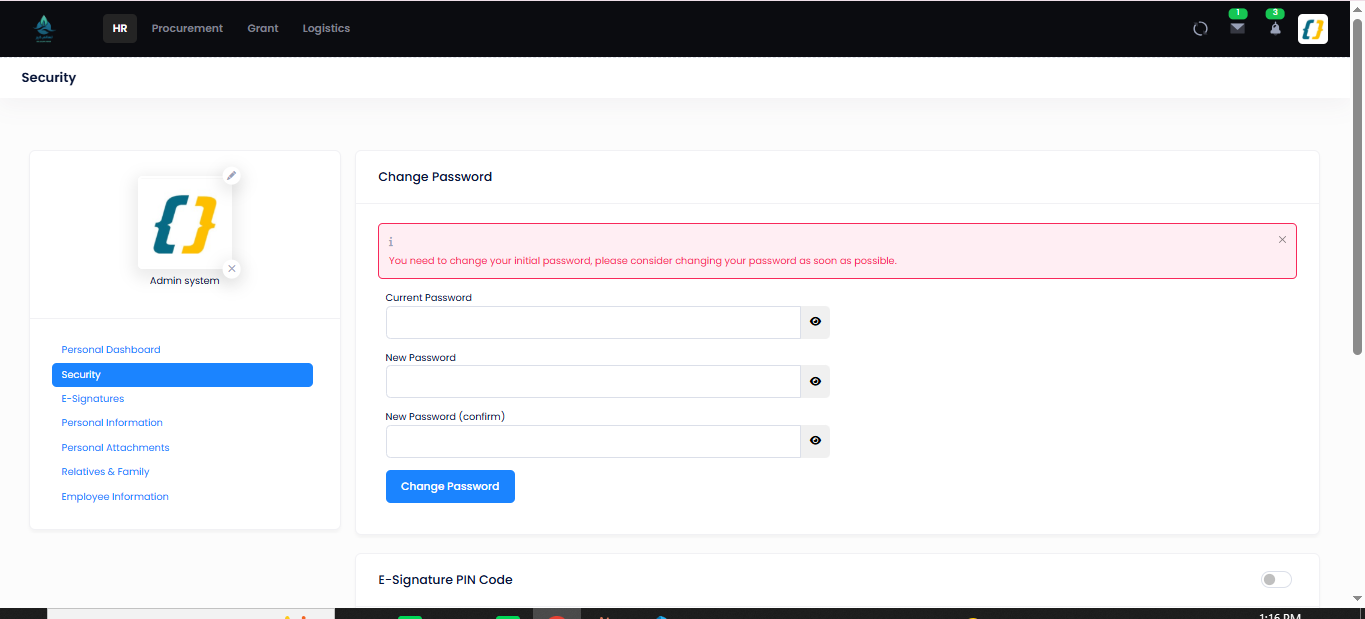Image resolution: width=1365 pixels, height=619 pixels.
Task: Open the mail inbox icon with badge 1
Action: [x=1238, y=28]
